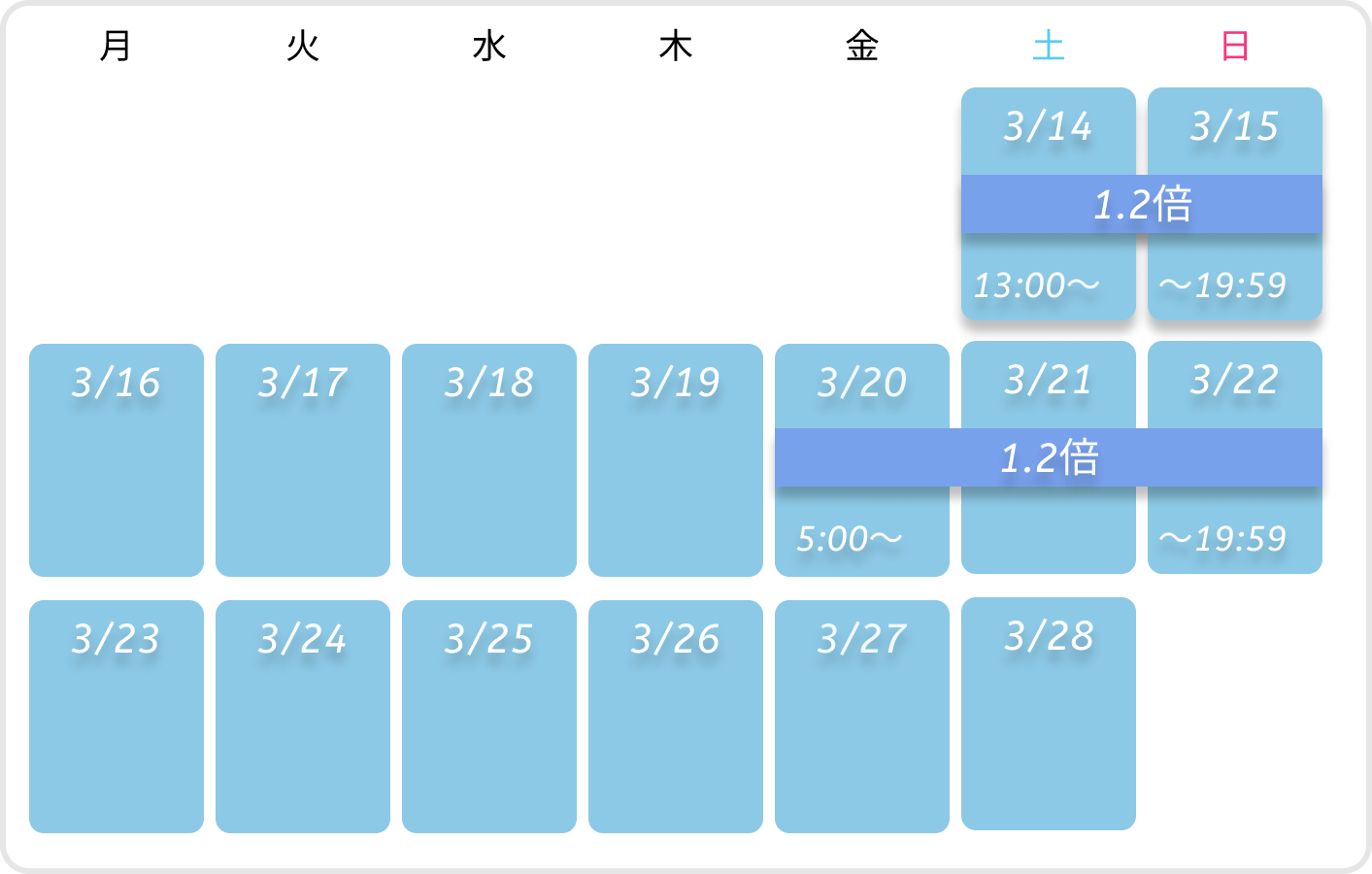Select the 月 Monday column header
Screen dimensions: 1372x874
click(x=117, y=46)
